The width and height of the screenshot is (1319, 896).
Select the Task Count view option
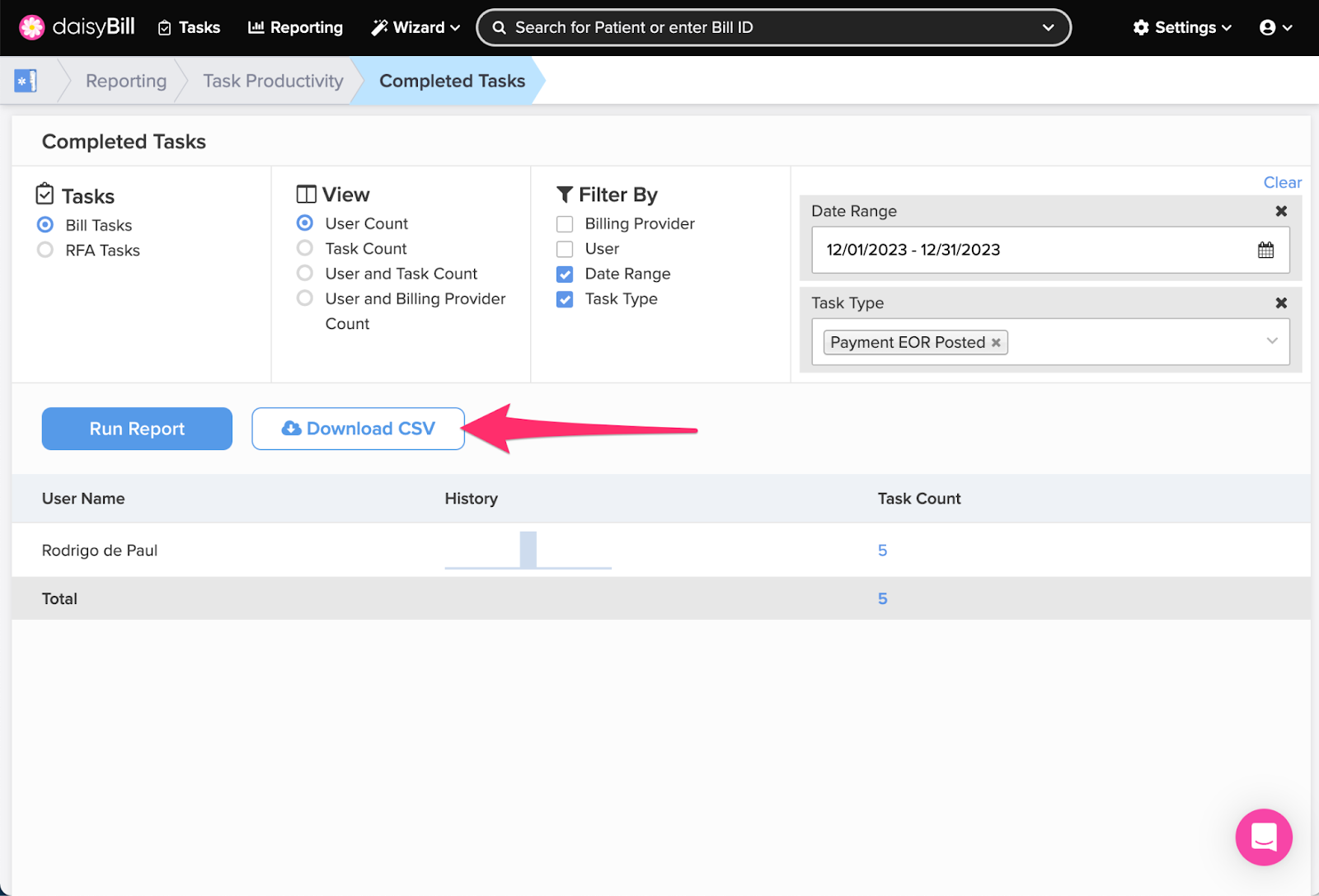(305, 248)
